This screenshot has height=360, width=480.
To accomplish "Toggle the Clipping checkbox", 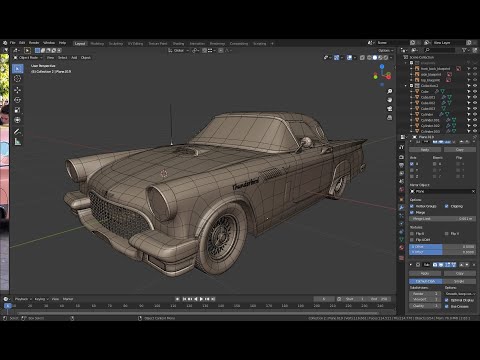I will (x=447, y=206).
